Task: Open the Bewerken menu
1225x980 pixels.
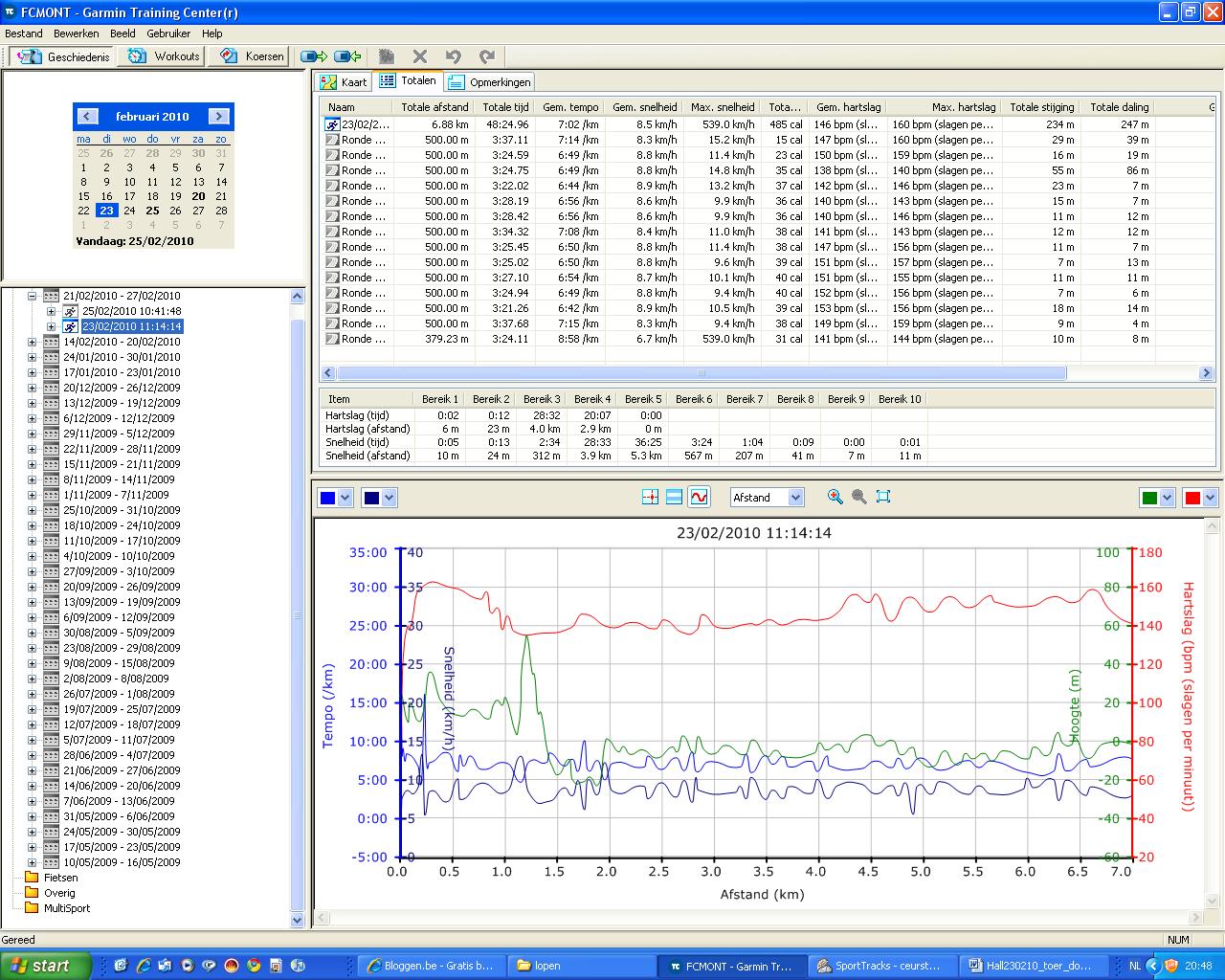Action: (x=77, y=33)
